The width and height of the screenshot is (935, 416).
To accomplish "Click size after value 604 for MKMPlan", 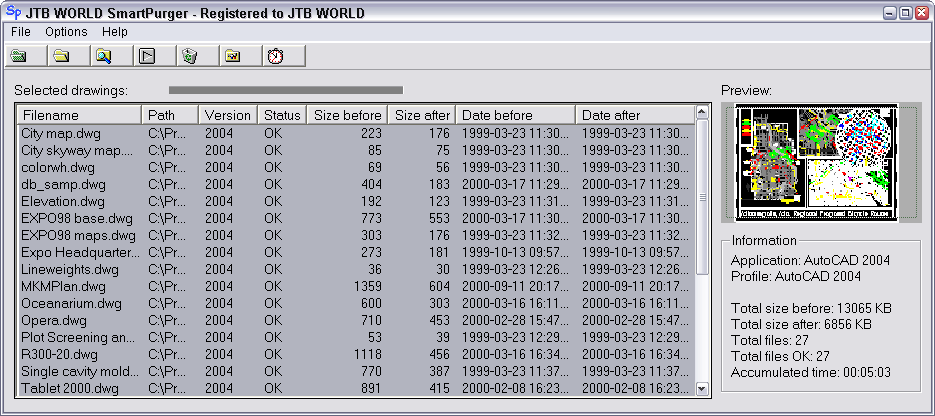I will click(x=439, y=286).
